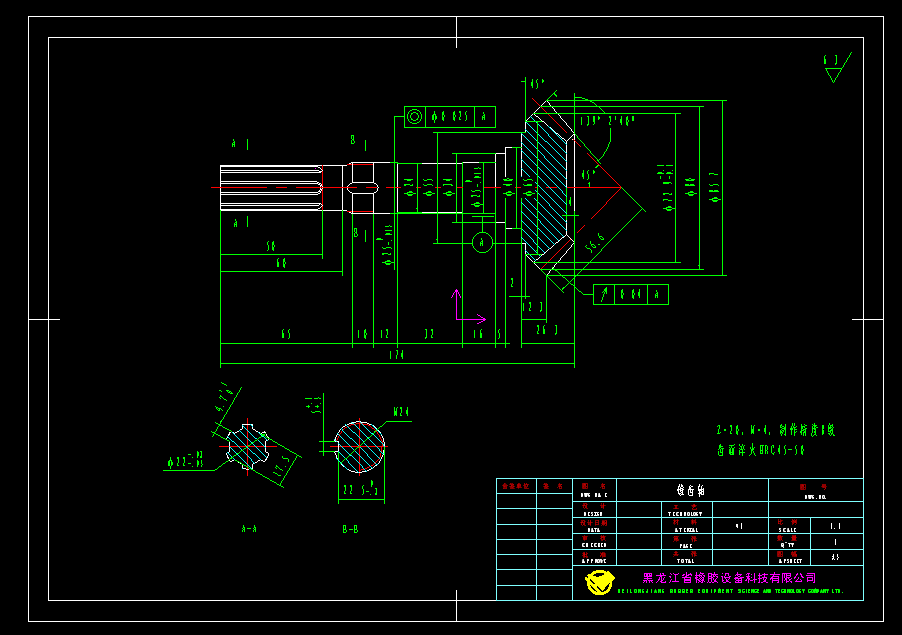Select the hatched bevel gear section

click(x=544, y=188)
